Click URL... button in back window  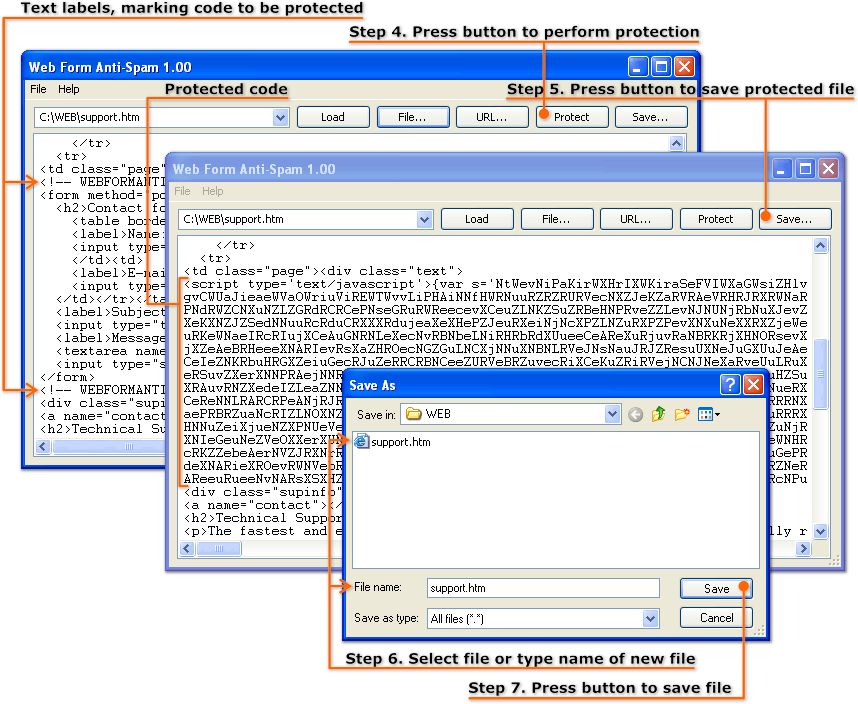[492, 117]
